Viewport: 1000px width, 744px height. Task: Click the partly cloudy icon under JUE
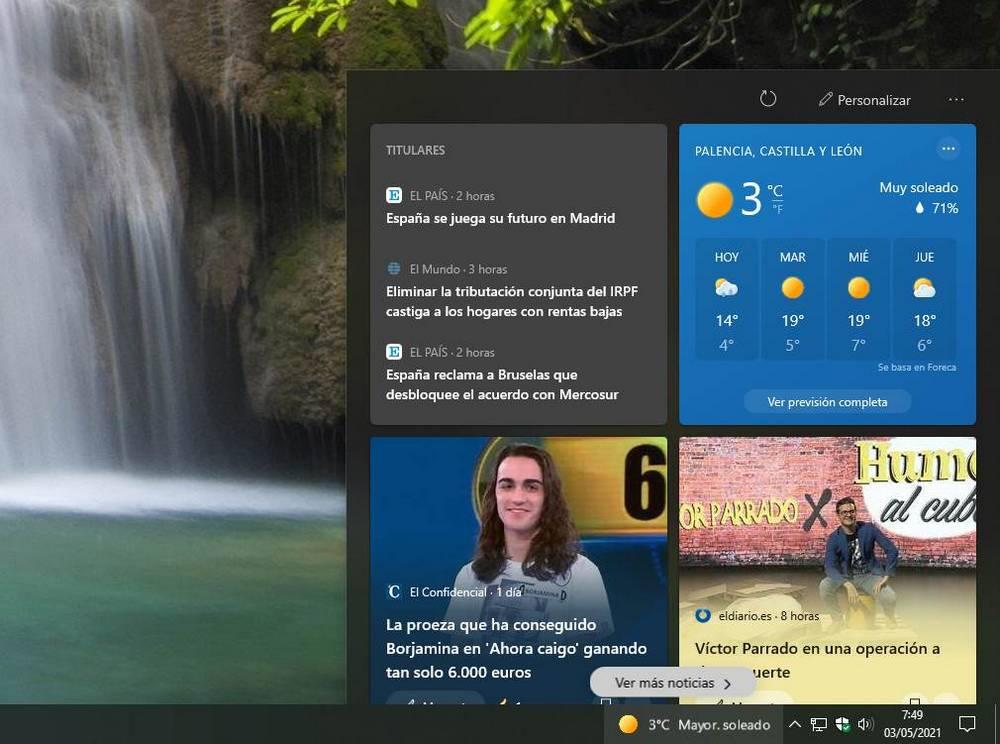(x=924, y=288)
